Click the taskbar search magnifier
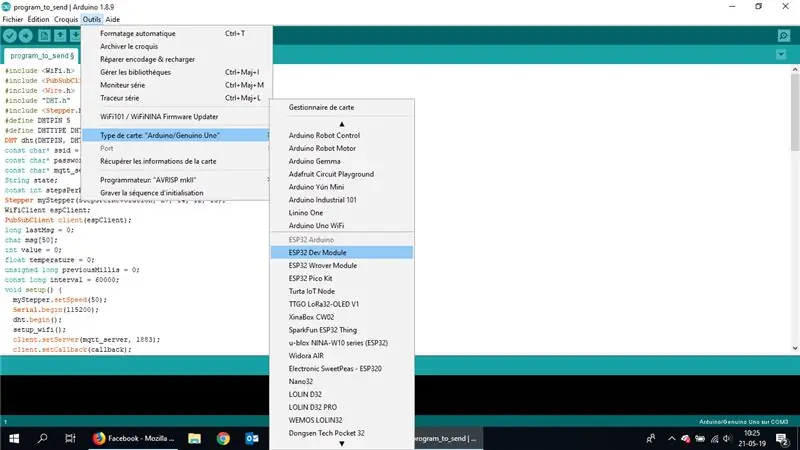800x450 pixels. (x=42, y=438)
